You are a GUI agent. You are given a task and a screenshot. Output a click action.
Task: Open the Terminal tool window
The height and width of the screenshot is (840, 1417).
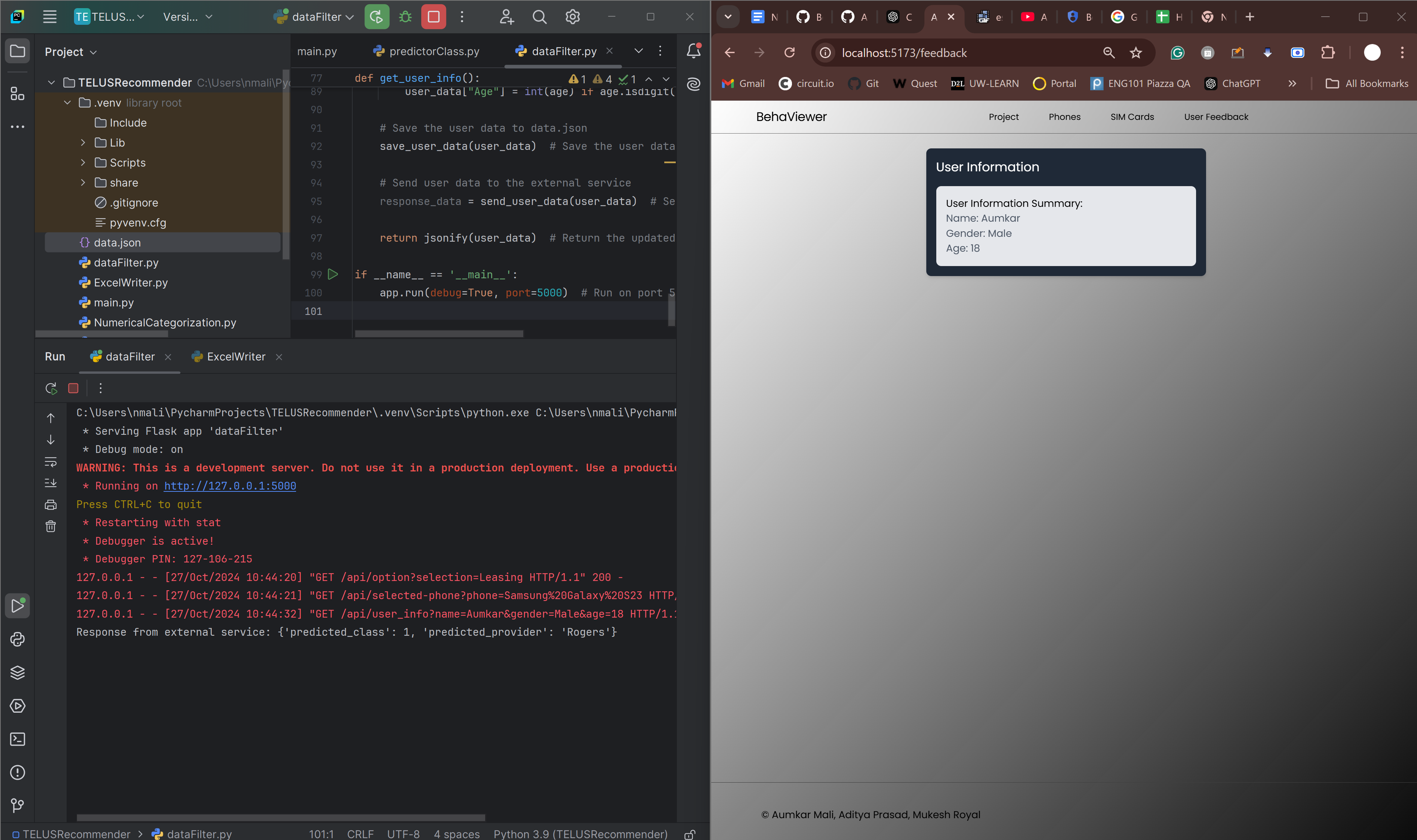17,739
